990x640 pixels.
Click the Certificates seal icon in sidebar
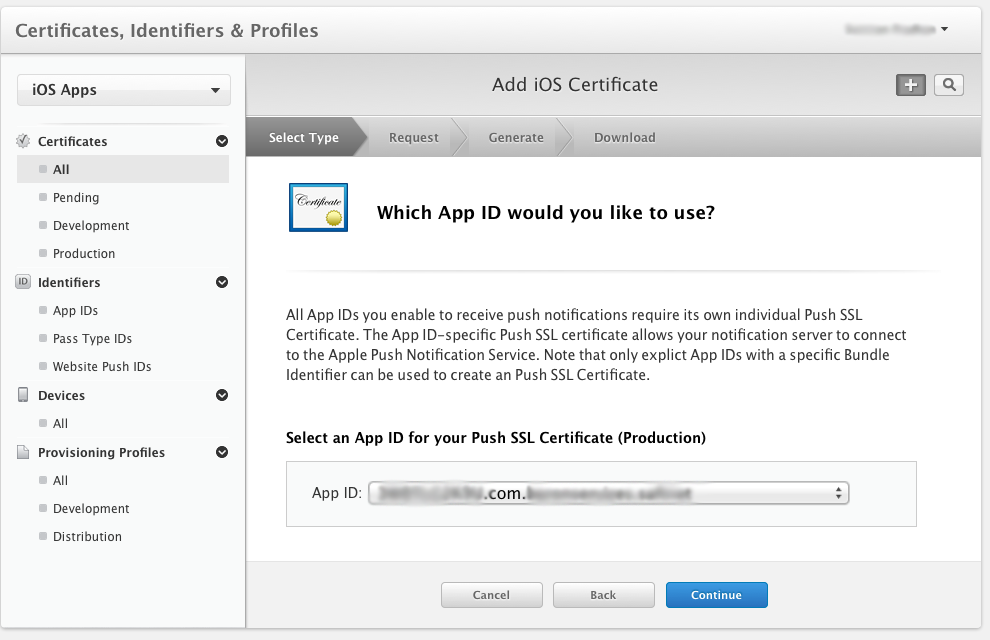[x=24, y=141]
